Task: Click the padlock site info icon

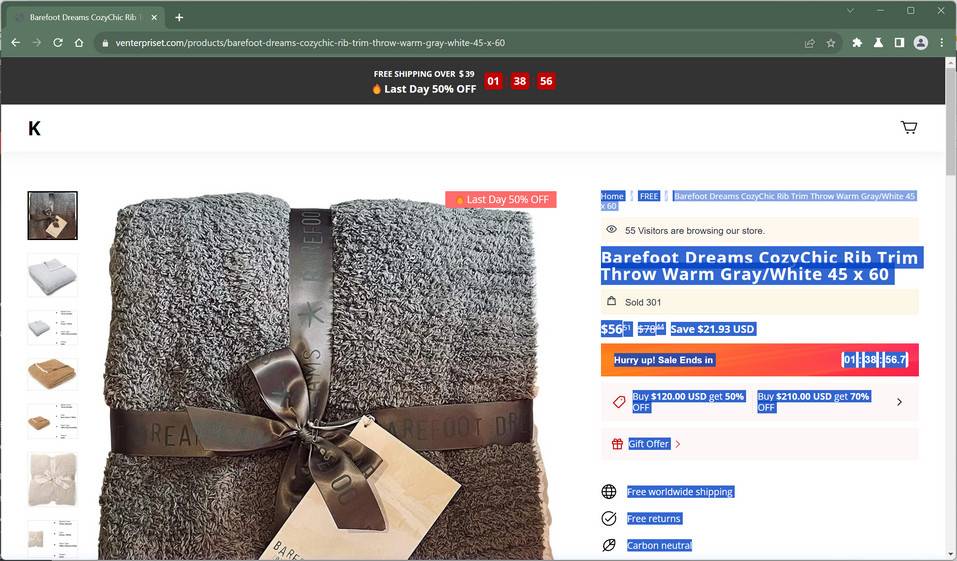Action: (x=105, y=43)
